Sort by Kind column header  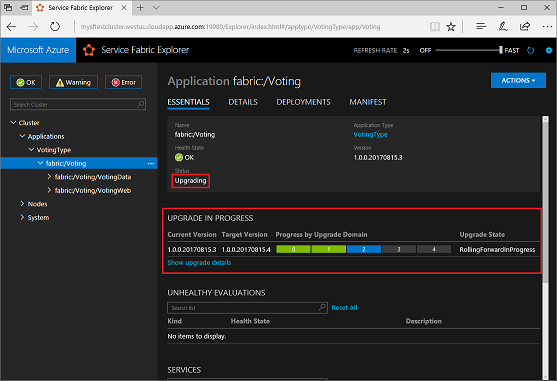[174, 321]
